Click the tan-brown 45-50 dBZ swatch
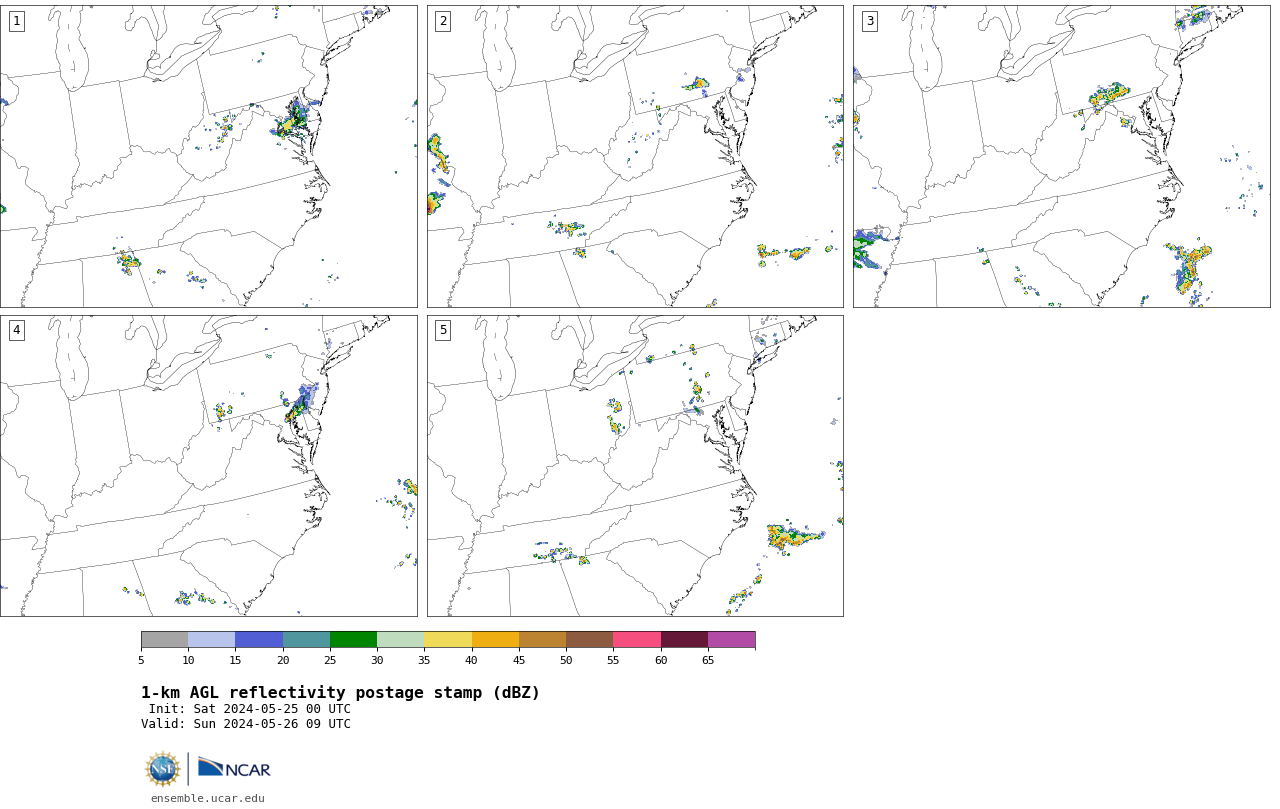This screenshot has width=1280, height=809. [542, 640]
